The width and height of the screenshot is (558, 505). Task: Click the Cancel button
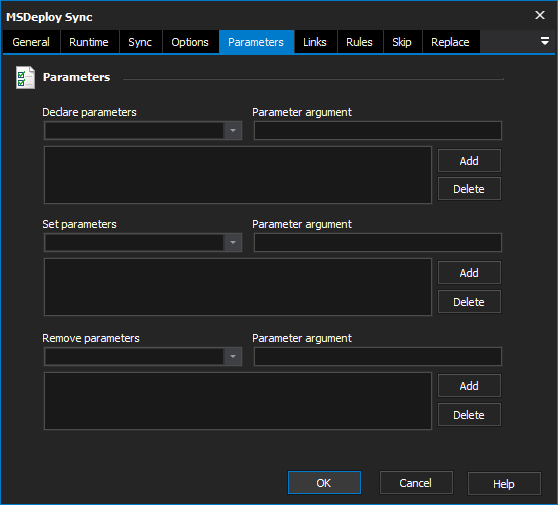[416, 483]
